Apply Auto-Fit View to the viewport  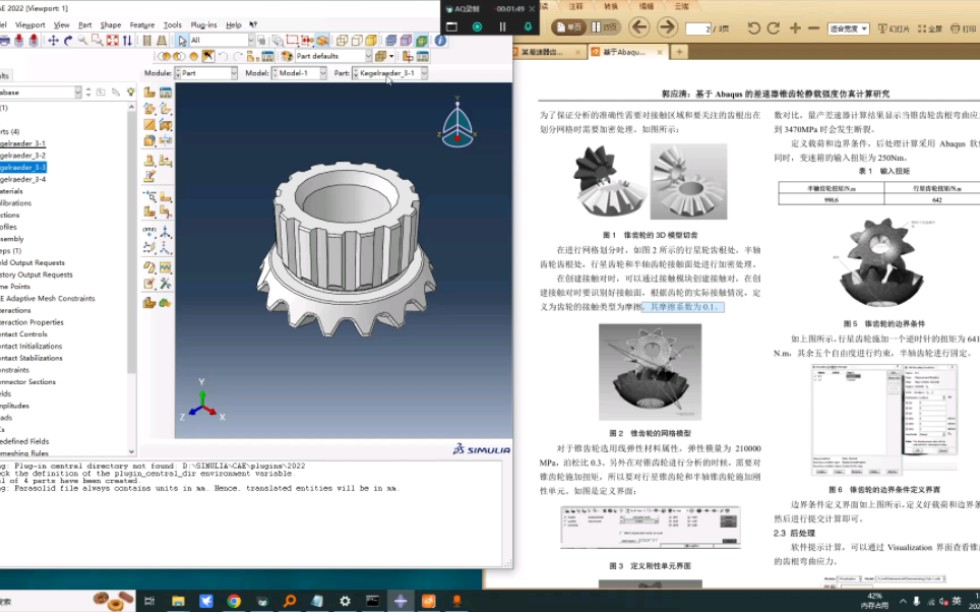pos(109,40)
